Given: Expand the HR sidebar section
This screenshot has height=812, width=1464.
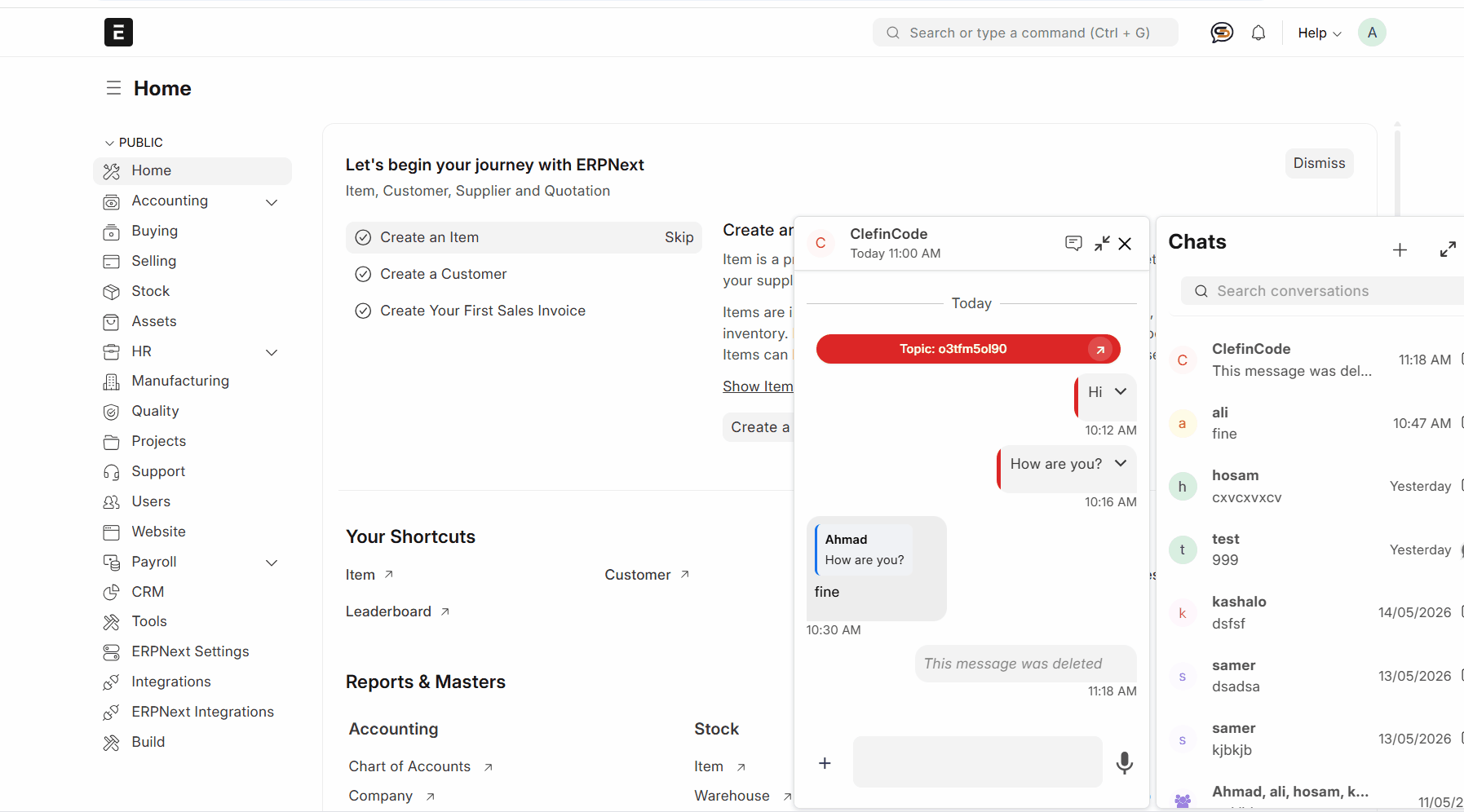Looking at the screenshot, I should (272, 352).
